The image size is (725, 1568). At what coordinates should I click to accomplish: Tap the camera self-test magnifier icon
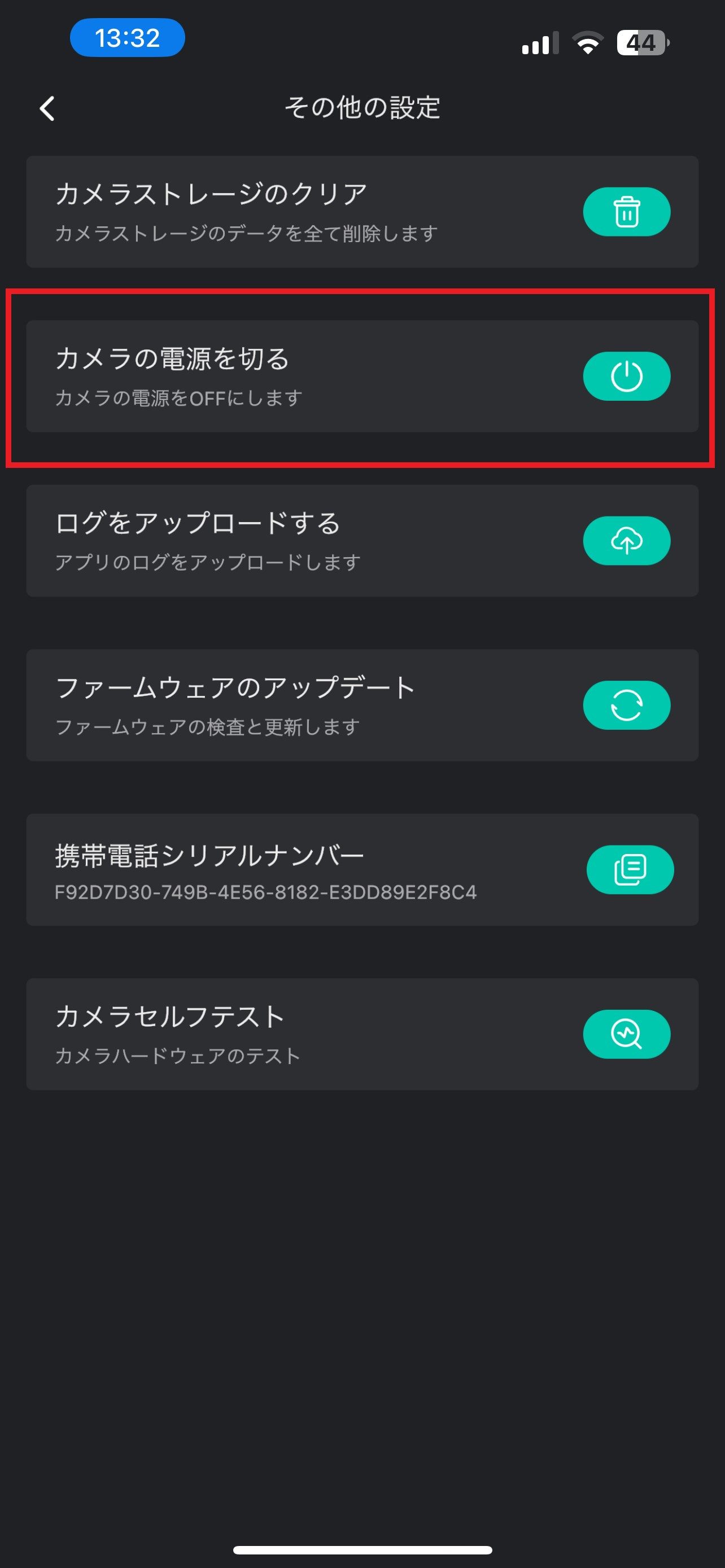626,1033
